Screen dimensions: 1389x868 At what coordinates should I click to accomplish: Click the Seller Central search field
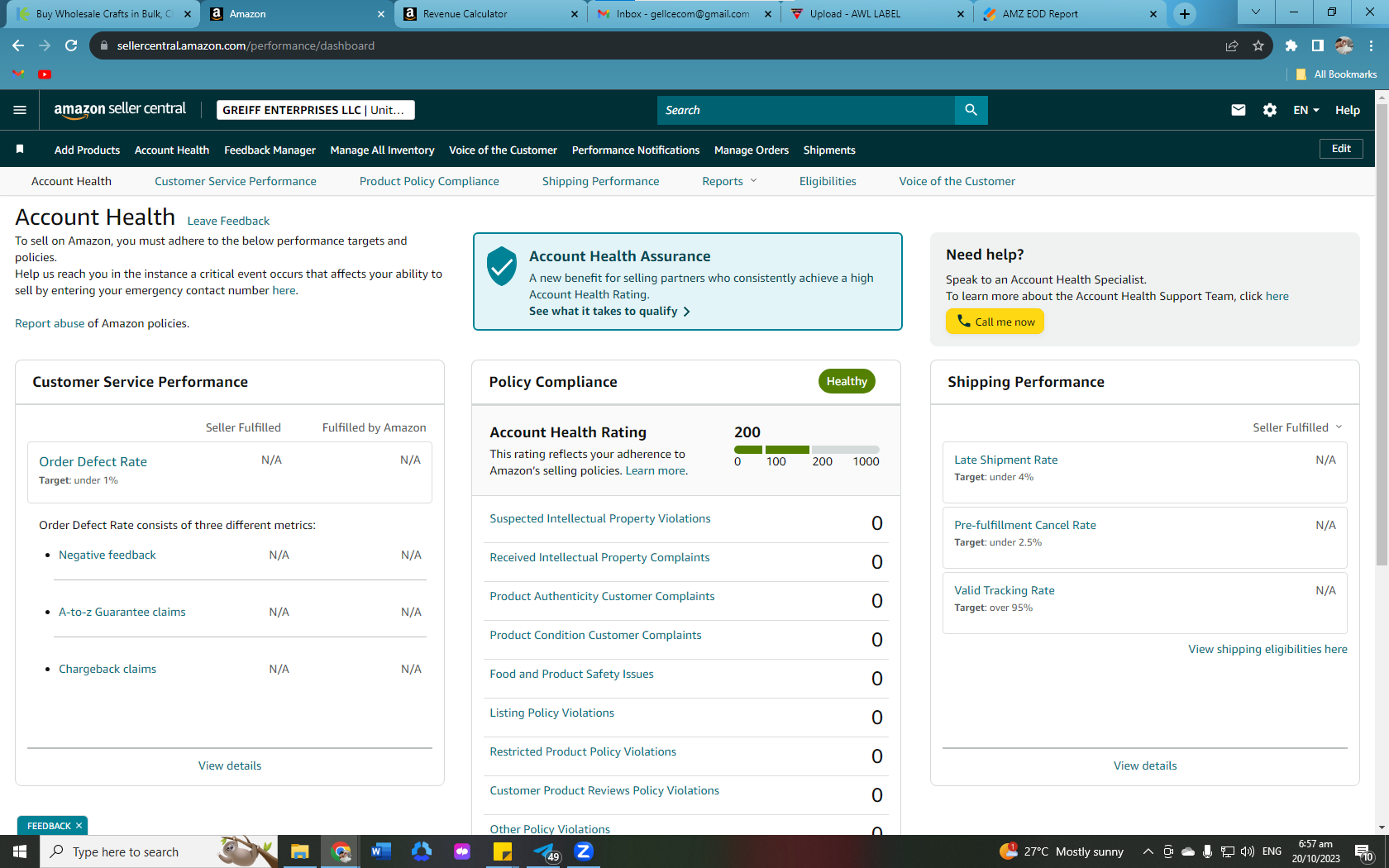(x=806, y=110)
